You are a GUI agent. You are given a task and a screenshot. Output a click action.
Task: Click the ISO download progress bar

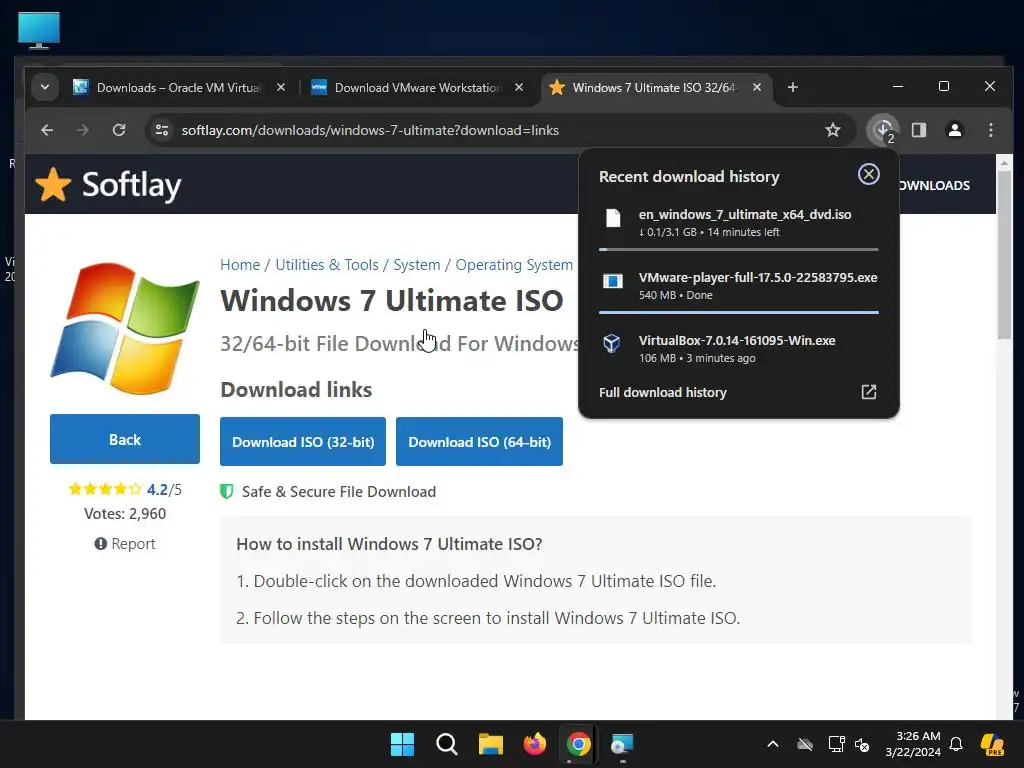point(739,249)
